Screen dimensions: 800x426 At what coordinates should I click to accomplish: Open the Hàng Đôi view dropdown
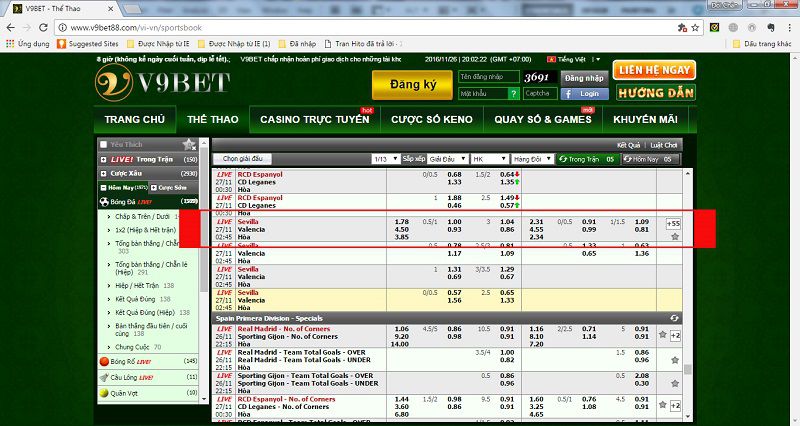point(532,159)
